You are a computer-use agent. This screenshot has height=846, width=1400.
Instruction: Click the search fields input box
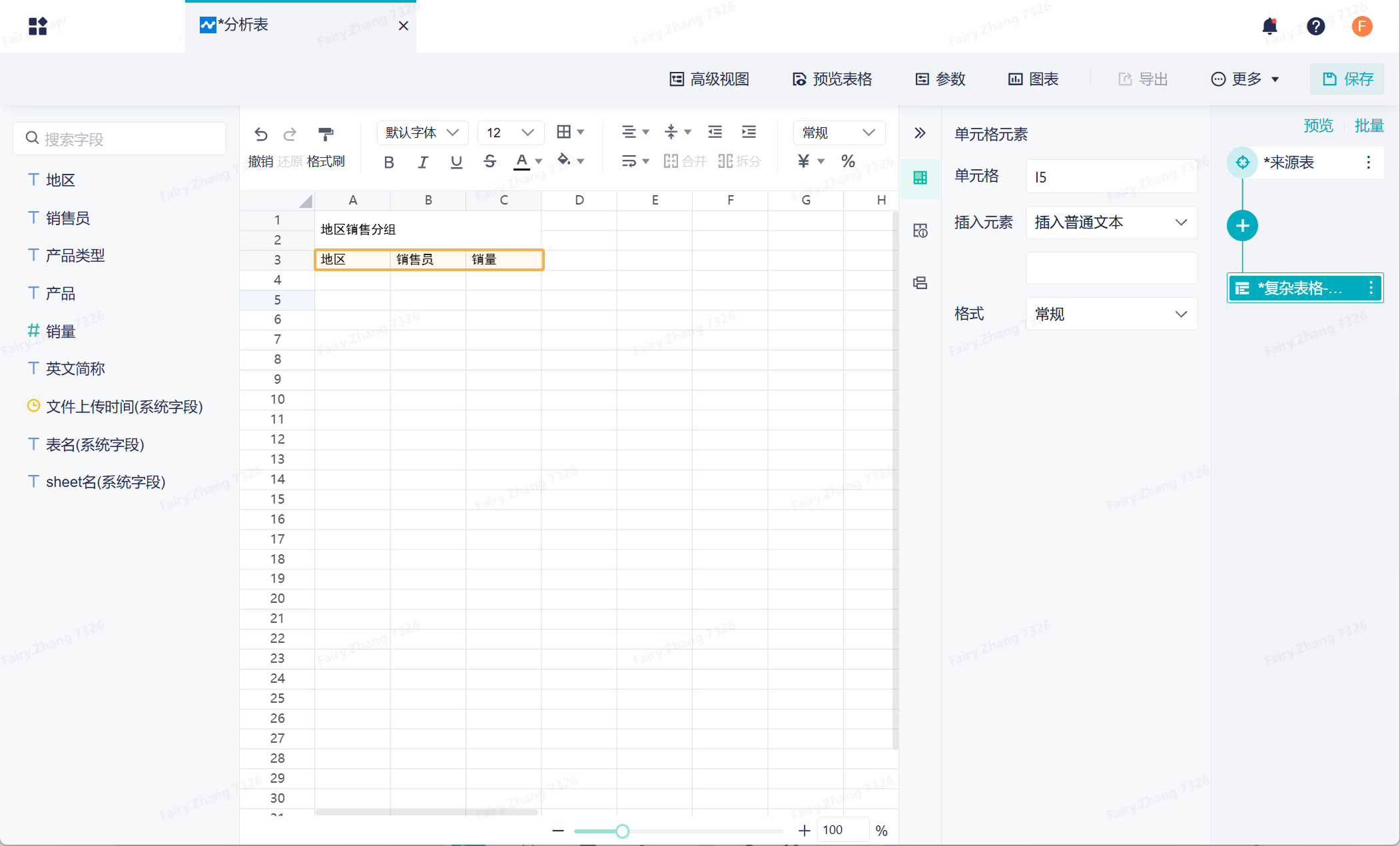120,139
